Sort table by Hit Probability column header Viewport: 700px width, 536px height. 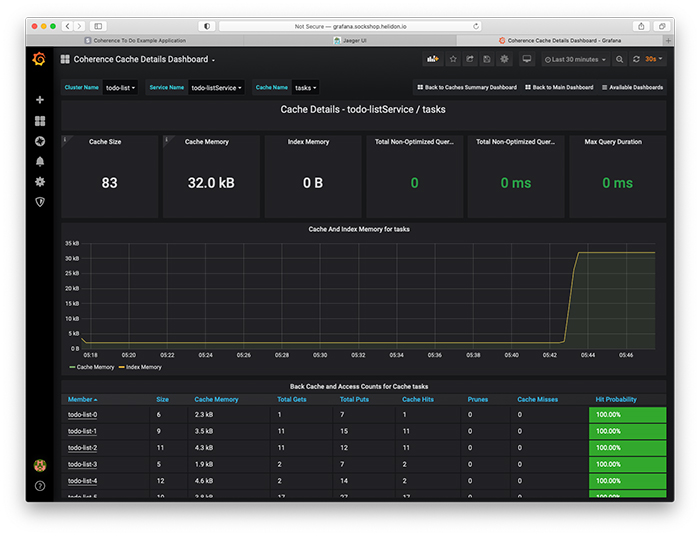pyautogui.click(x=616, y=399)
